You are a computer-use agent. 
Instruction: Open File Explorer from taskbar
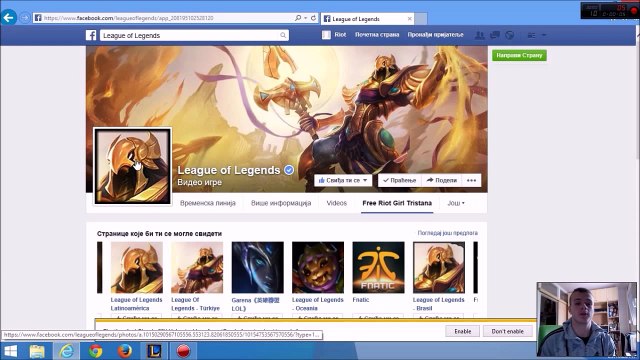[37, 351]
